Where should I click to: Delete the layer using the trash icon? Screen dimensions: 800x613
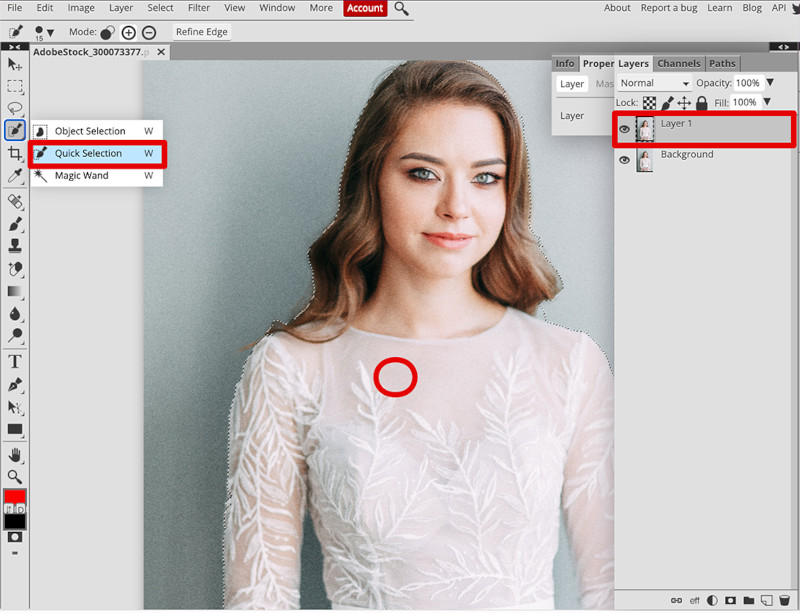[x=784, y=601]
